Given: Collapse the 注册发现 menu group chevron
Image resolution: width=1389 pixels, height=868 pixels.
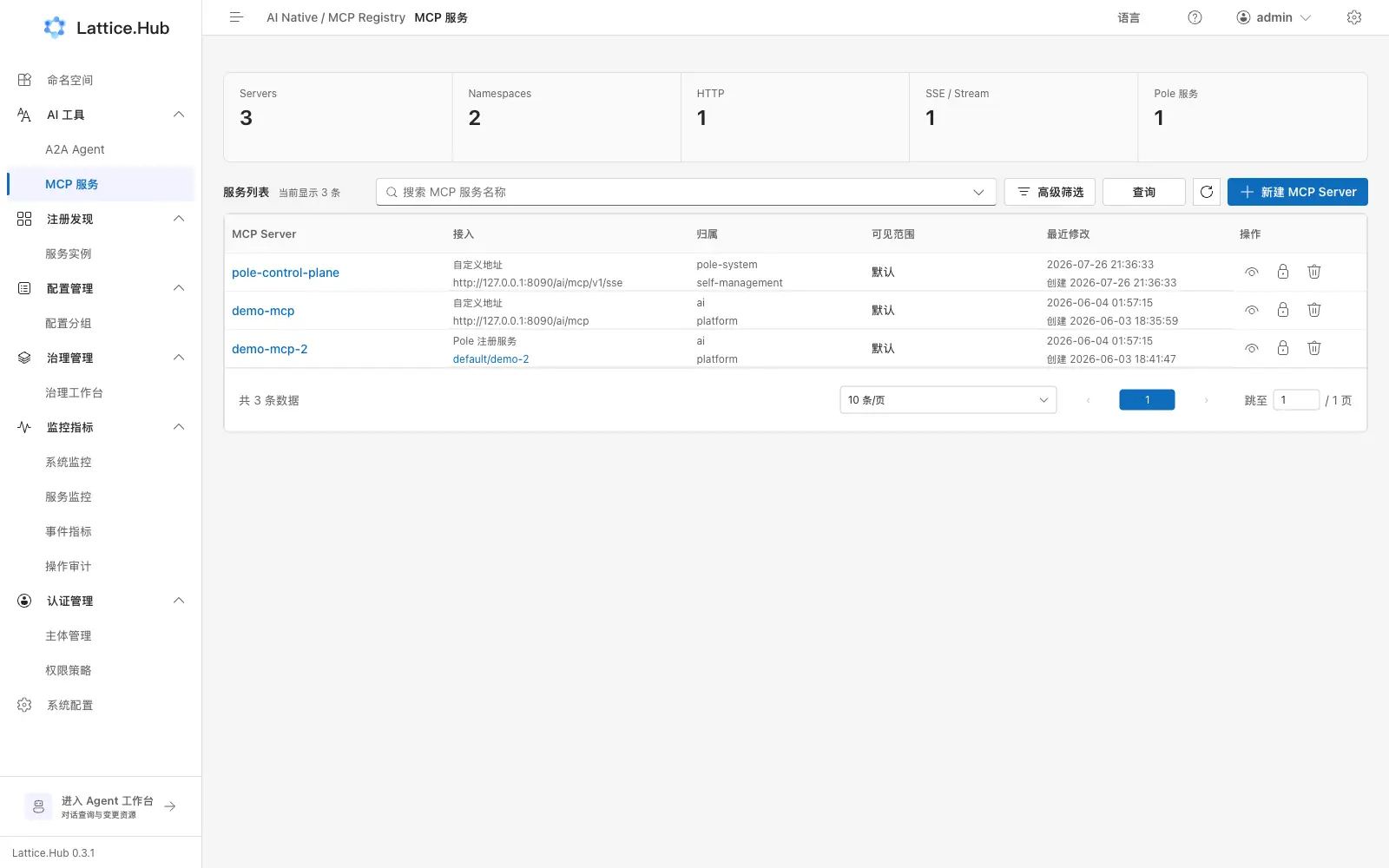Looking at the screenshot, I should (x=179, y=219).
